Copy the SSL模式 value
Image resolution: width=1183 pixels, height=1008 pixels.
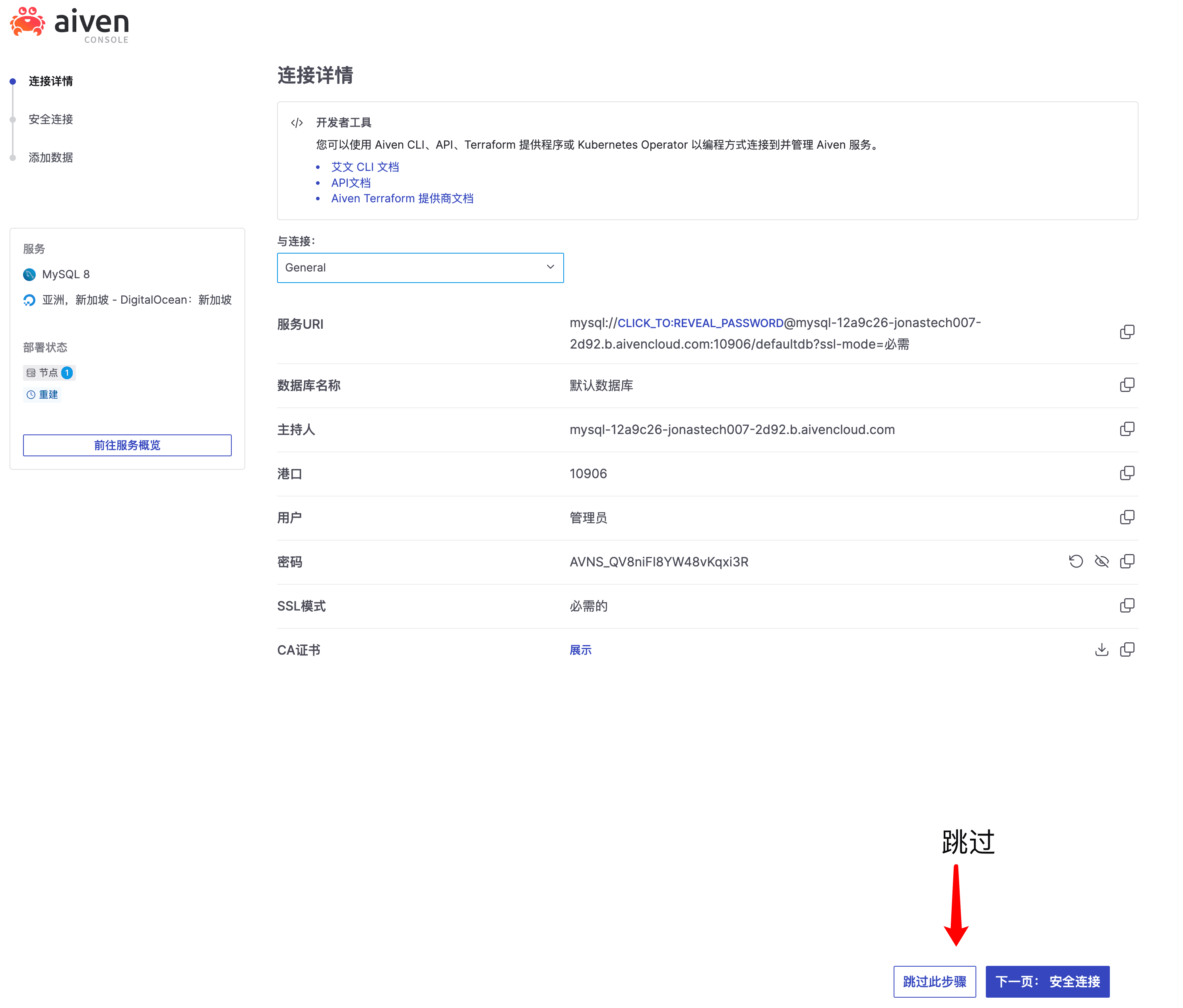1127,606
